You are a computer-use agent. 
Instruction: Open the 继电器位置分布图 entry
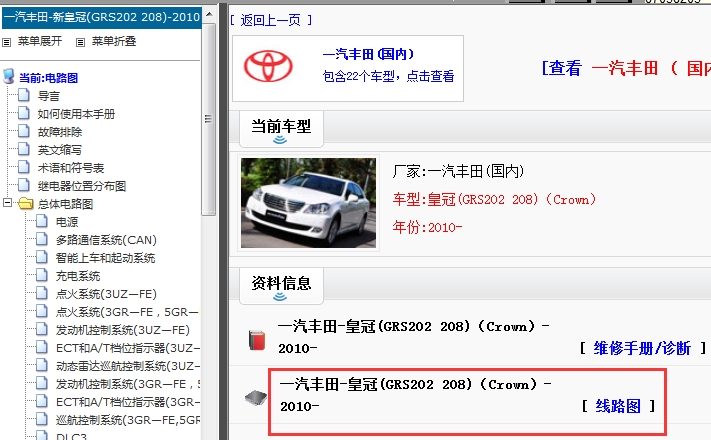coord(82,186)
